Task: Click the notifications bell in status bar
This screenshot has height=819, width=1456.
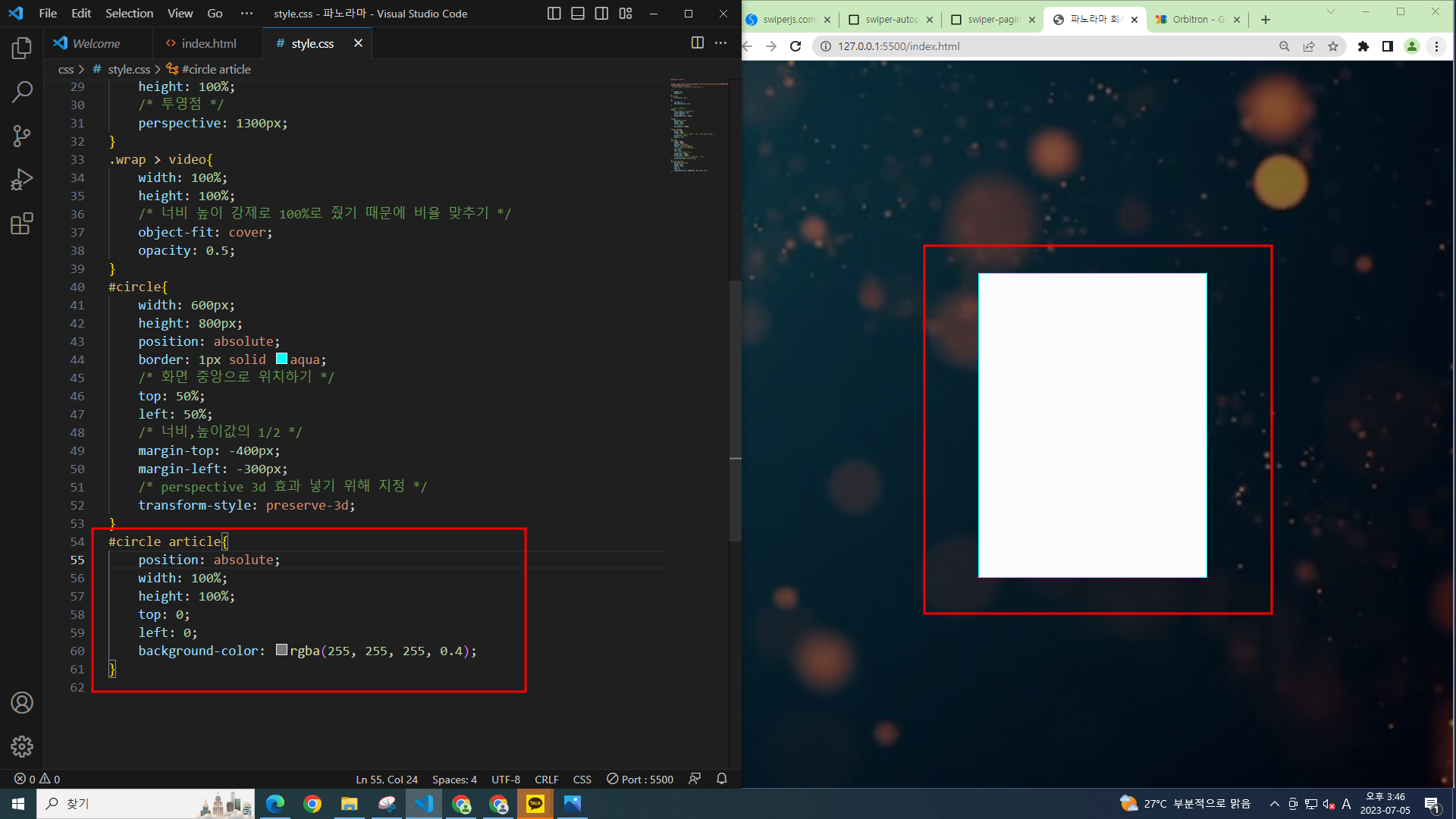Action: point(721,779)
